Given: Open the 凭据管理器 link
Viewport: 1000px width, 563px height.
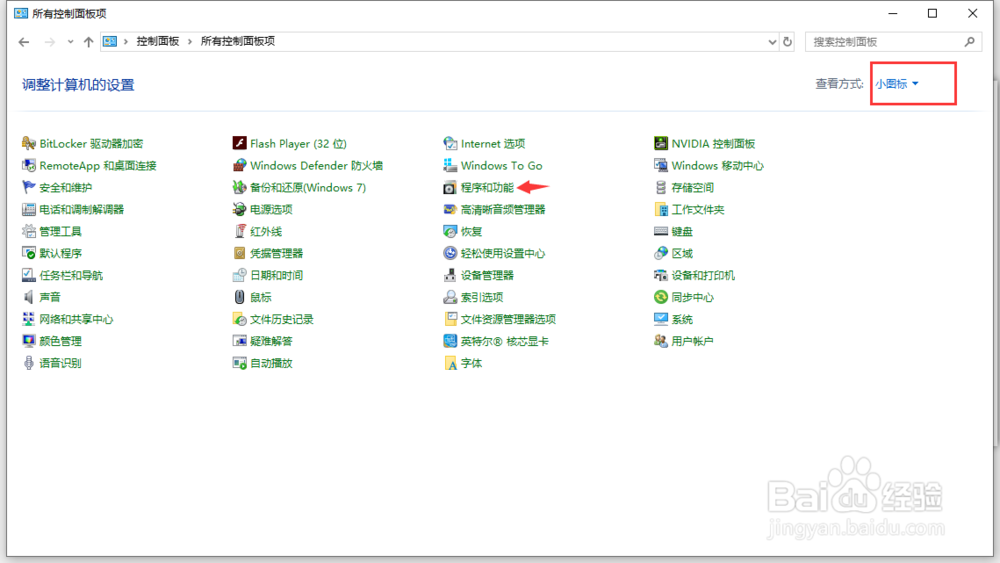Looking at the screenshot, I should [x=276, y=253].
